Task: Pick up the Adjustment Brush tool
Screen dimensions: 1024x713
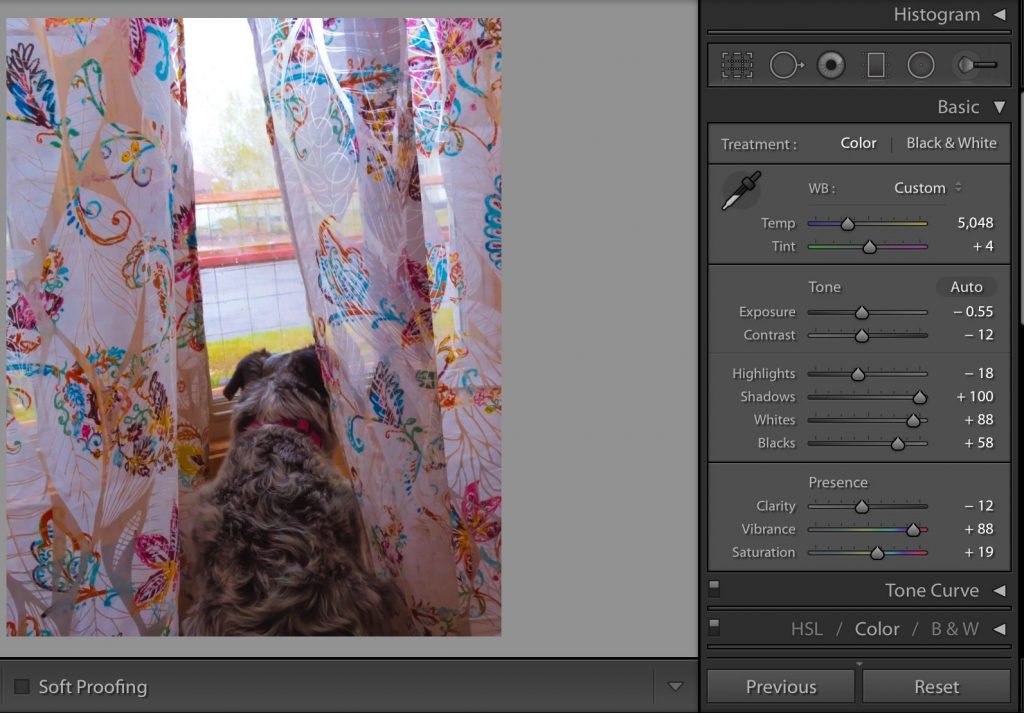Action: click(971, 65)
